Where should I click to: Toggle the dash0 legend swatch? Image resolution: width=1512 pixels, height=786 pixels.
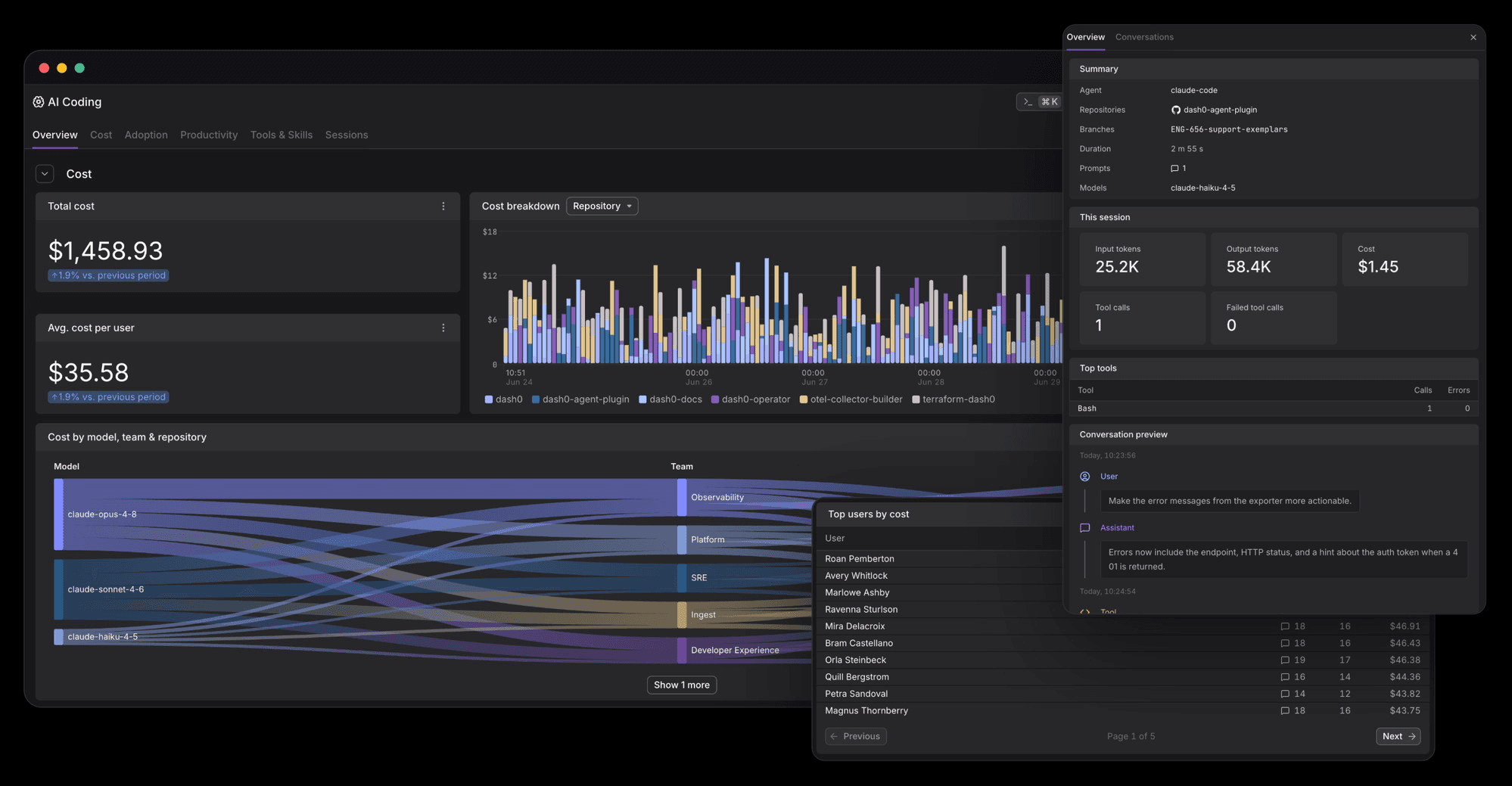point(489,400)
